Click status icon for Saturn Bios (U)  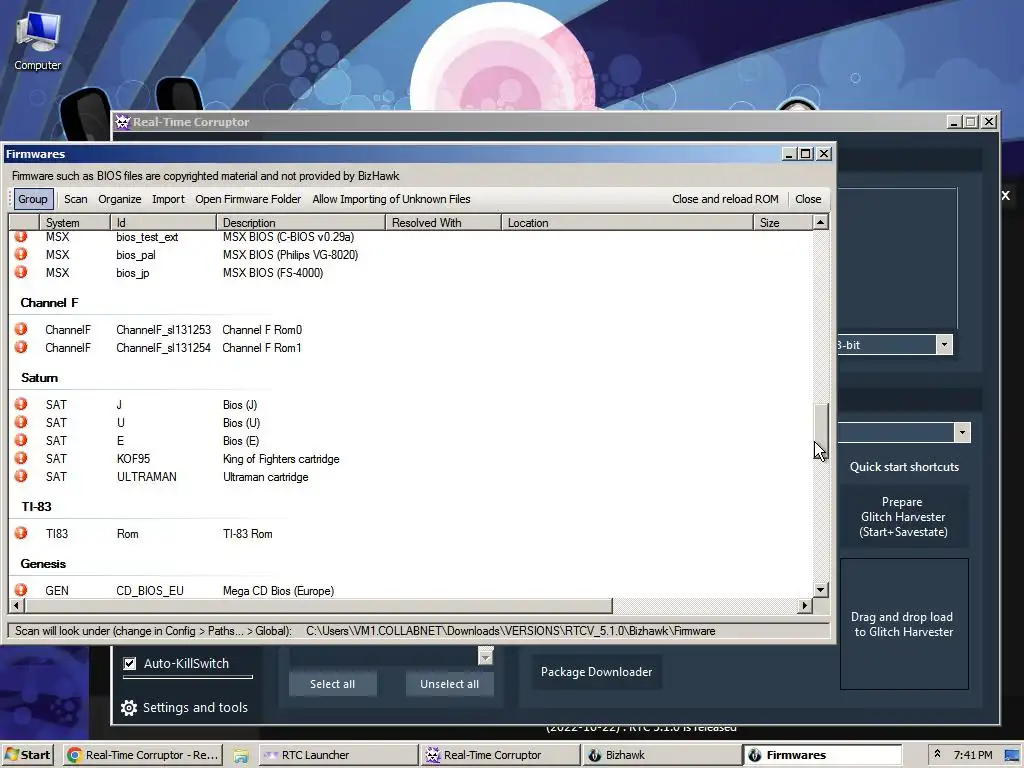pyautogui.click(x=21, y=422)
